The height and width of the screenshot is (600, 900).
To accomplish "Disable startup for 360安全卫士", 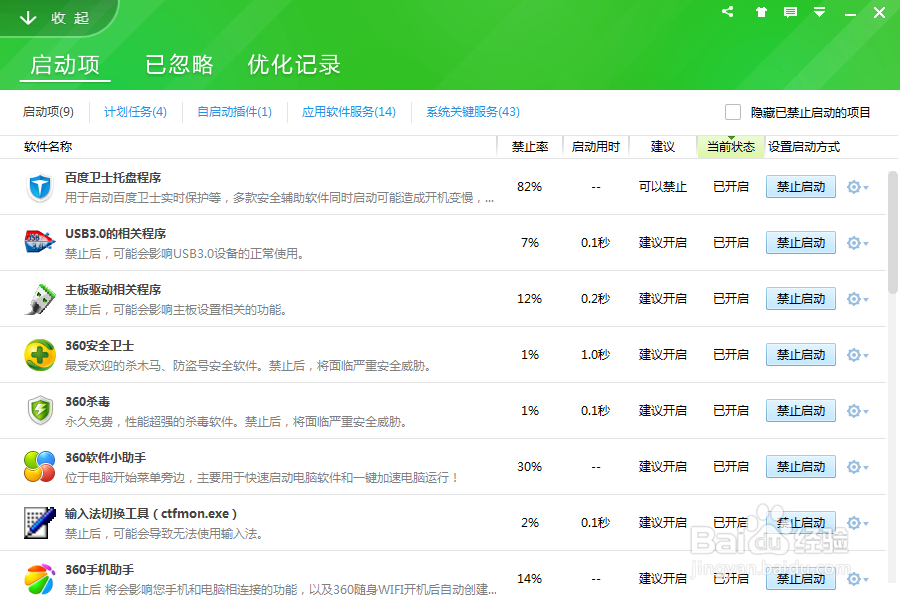I will coord(801,355).
